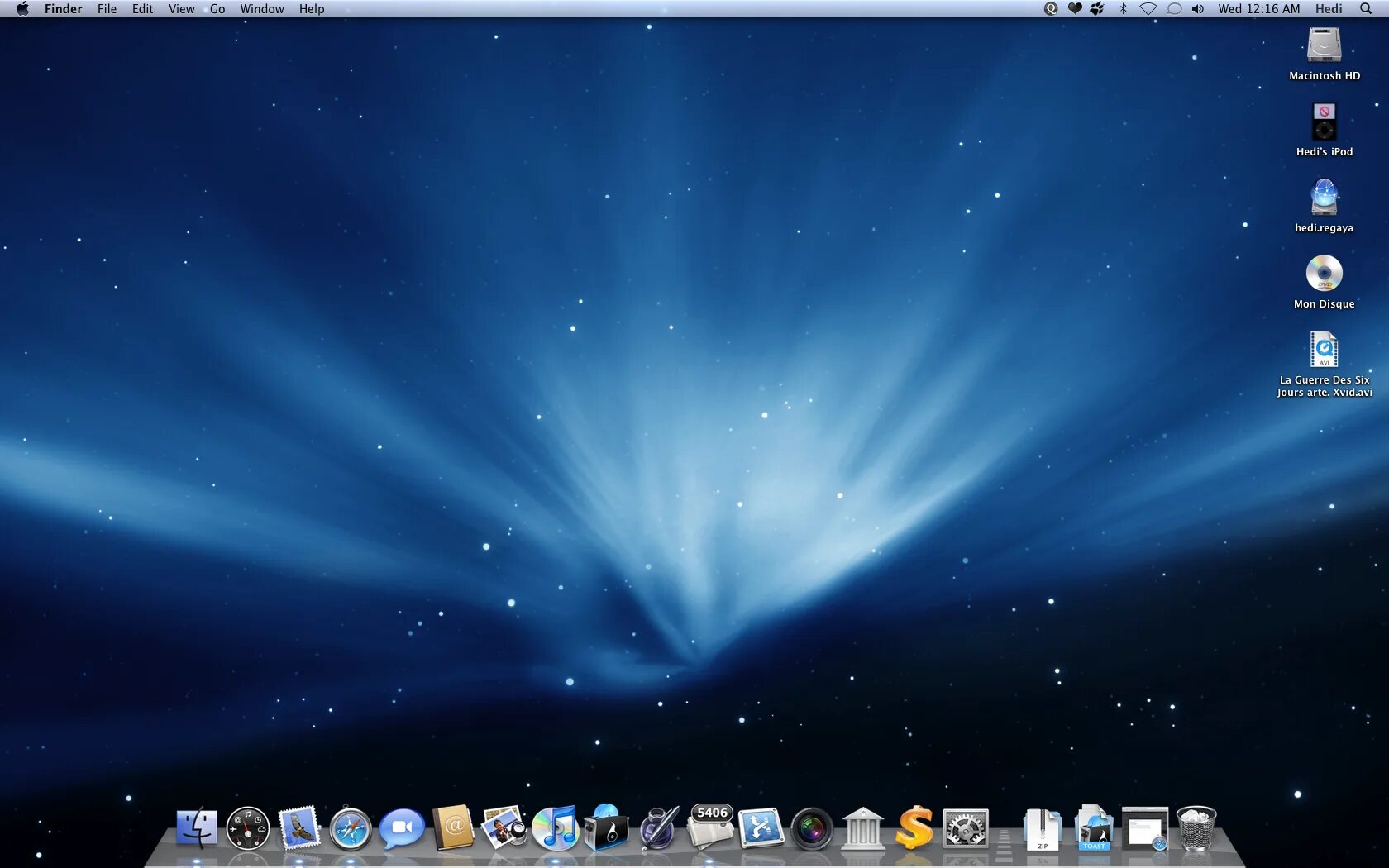Image resolution: width=1389 pixels, height=868 pixels.
Task: Open the Go menu
Action: coord(217,9)
